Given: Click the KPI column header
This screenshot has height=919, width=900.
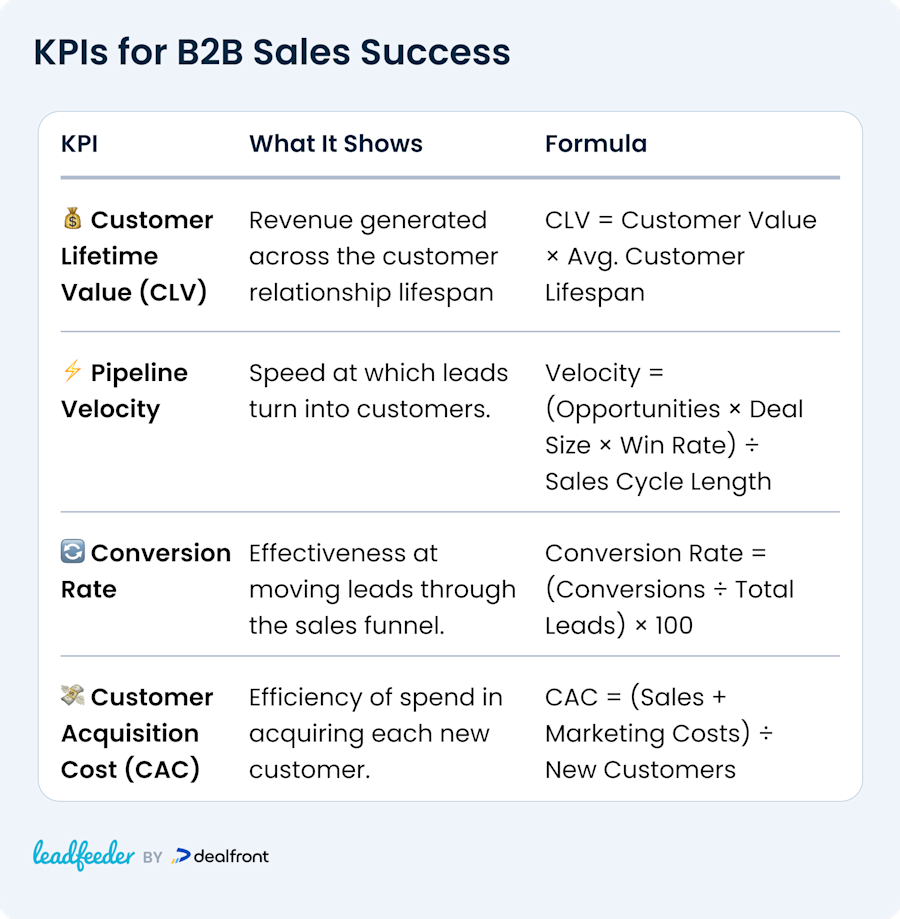Looking at the screenshot, I should [79, 144].
